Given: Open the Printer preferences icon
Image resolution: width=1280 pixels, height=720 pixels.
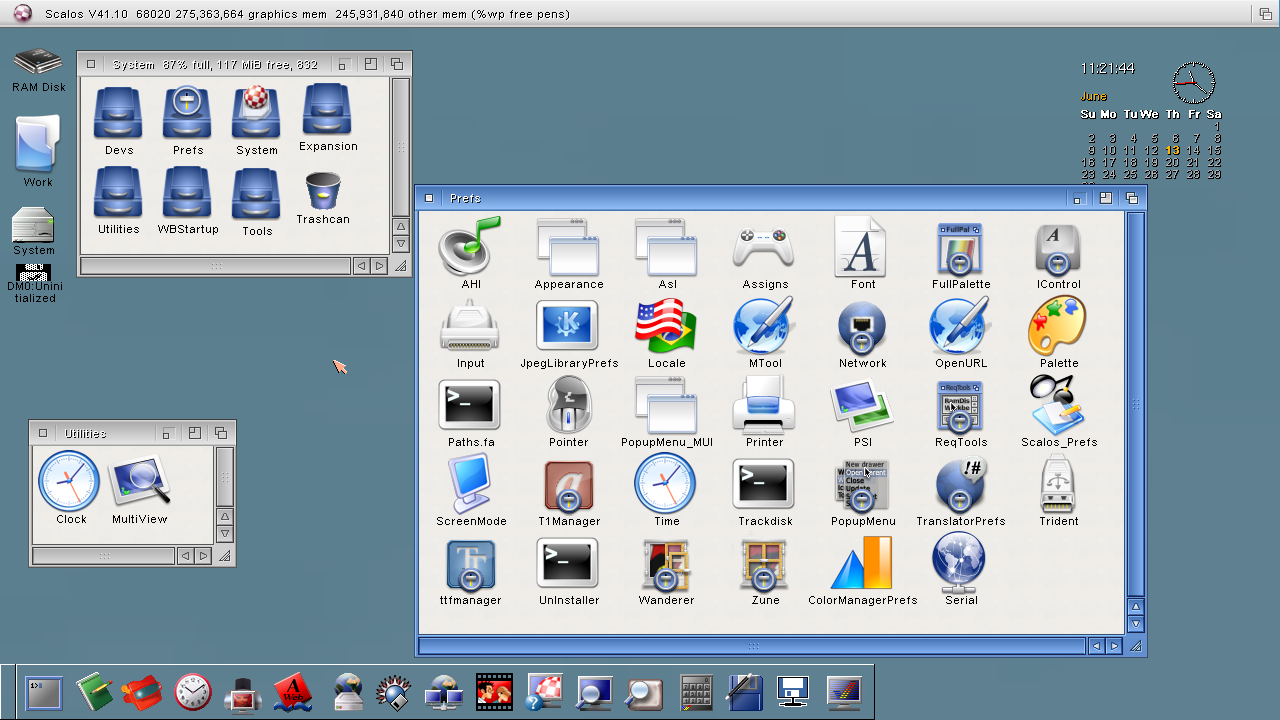Looking at the screenshot, I should [764, 406].
